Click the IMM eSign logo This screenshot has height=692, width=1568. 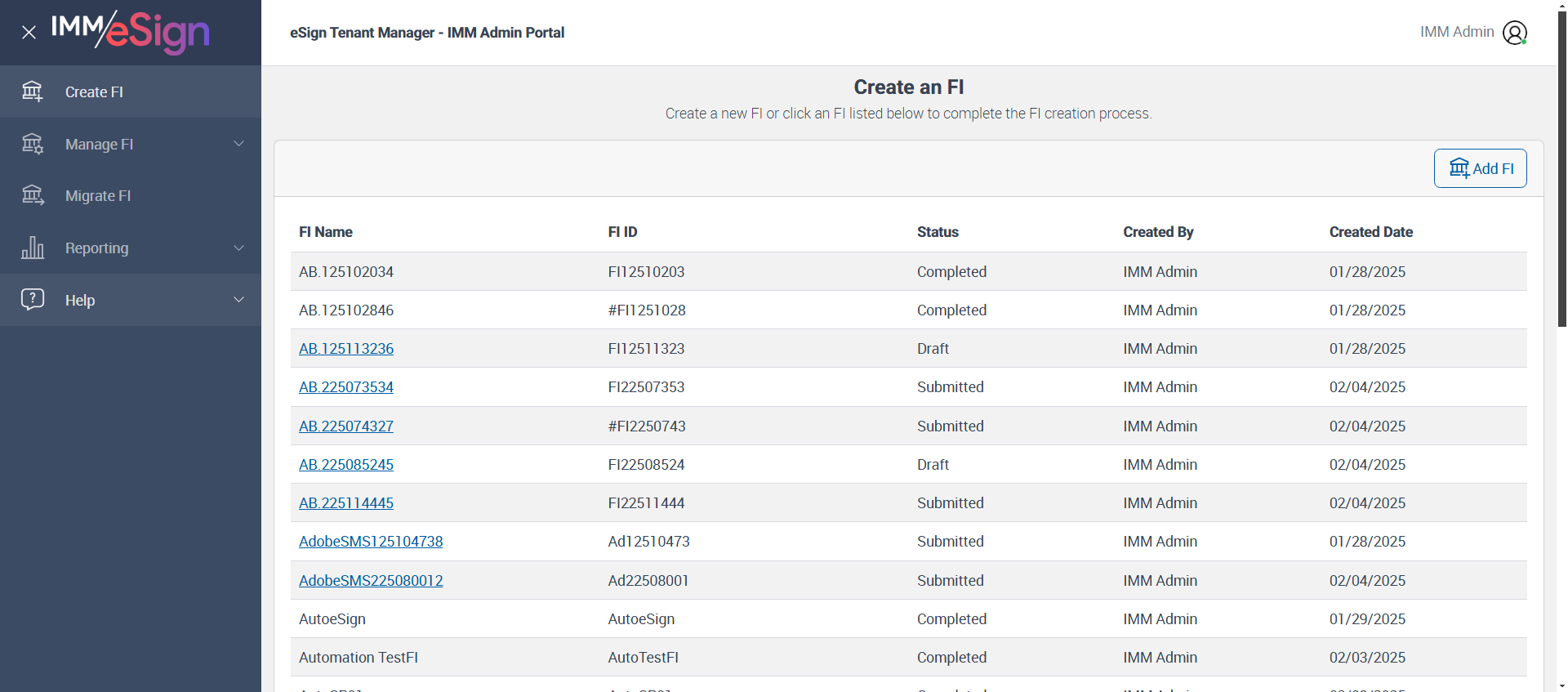[131, 32]
